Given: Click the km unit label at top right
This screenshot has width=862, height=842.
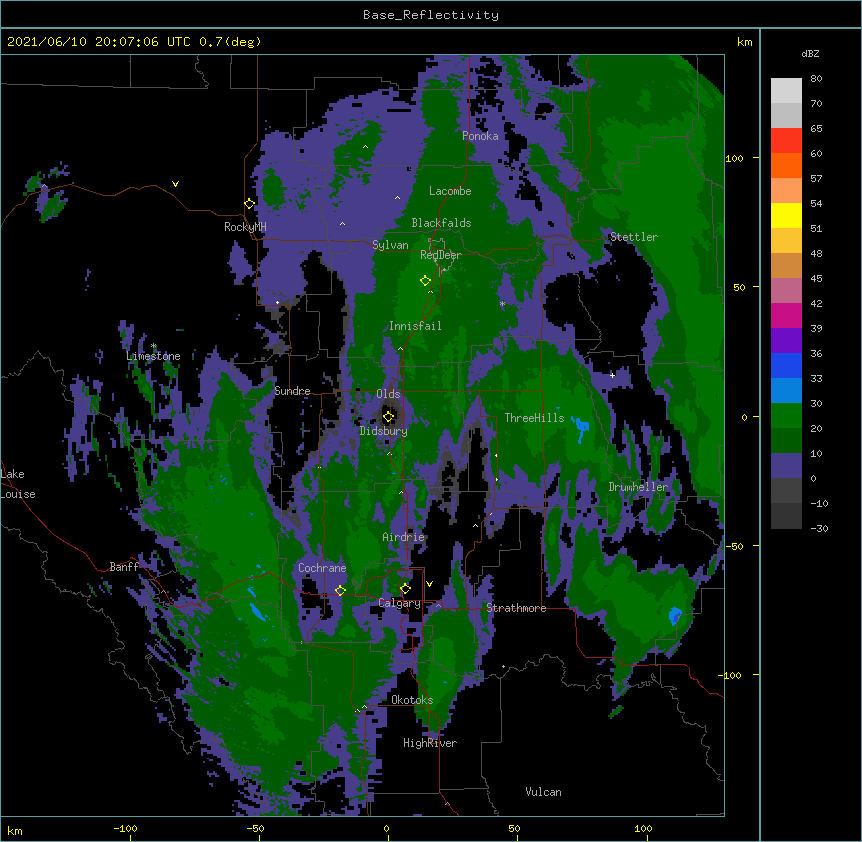Looking at the screenshot, I should click(x=744, y=42).
